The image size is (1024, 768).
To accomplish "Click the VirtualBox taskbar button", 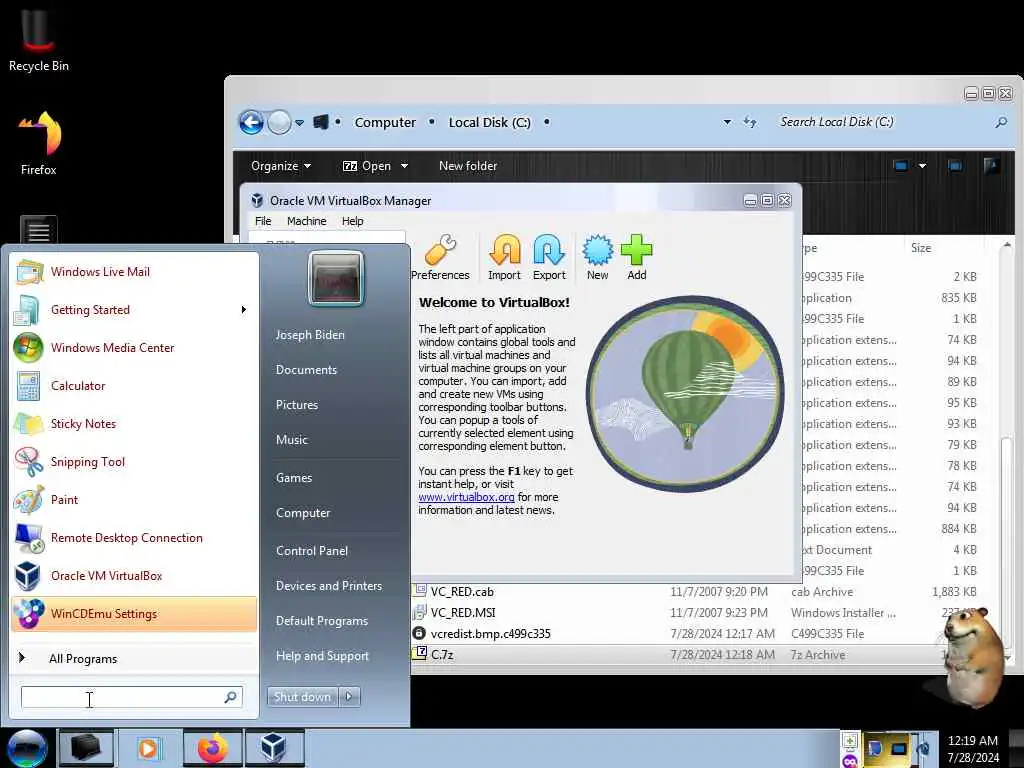I will [274, 748].
